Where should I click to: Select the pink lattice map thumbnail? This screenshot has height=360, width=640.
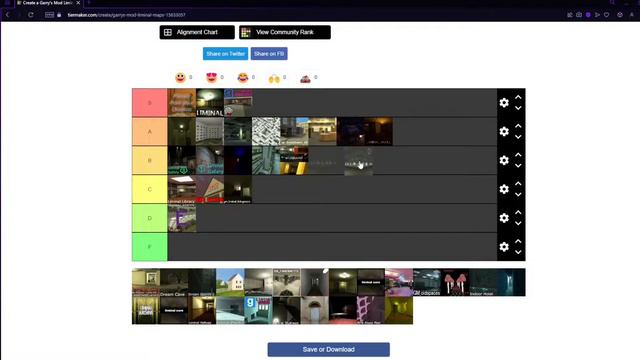(371, 311)
